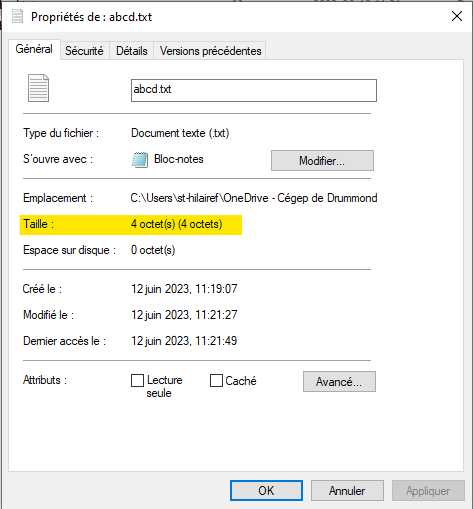Select the Versions précédentes tab
Screen dimensions: 473x509
[x=210, y=51]
